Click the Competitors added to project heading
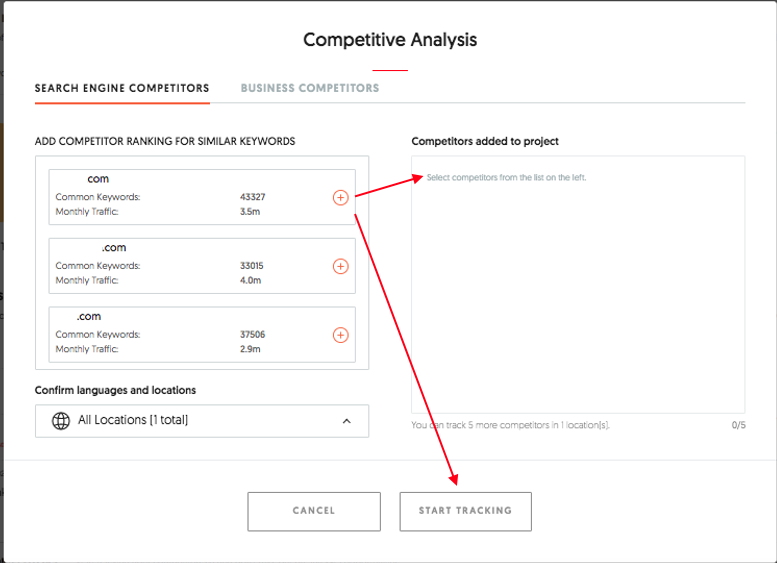The width and height of the screenshot is (777, 563). (485, 142)
